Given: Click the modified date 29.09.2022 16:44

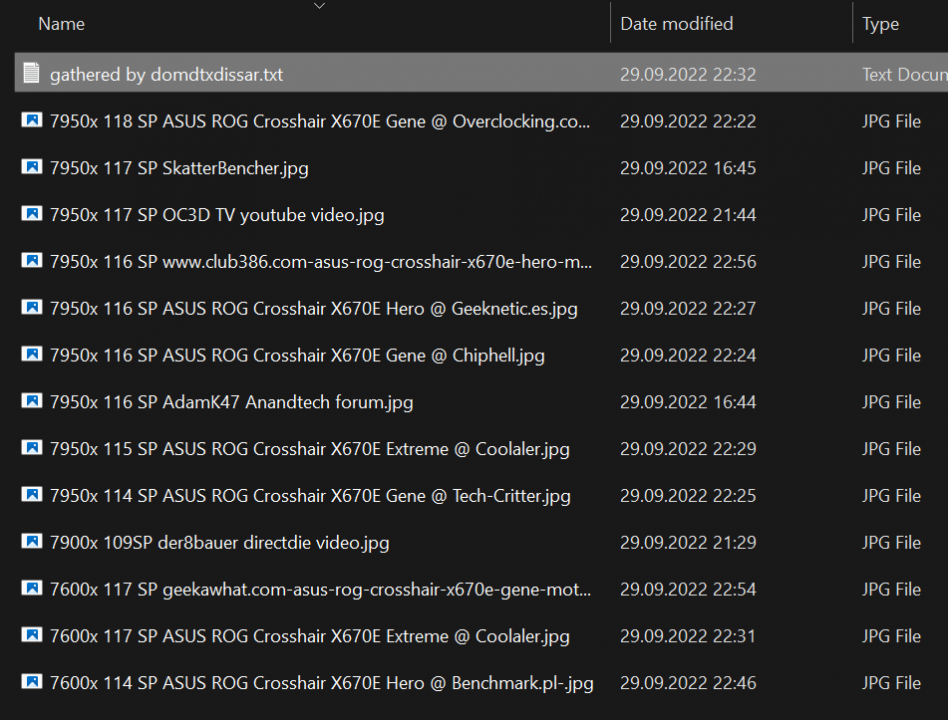Looking at the screenshot, I should (x=688, y=402).
